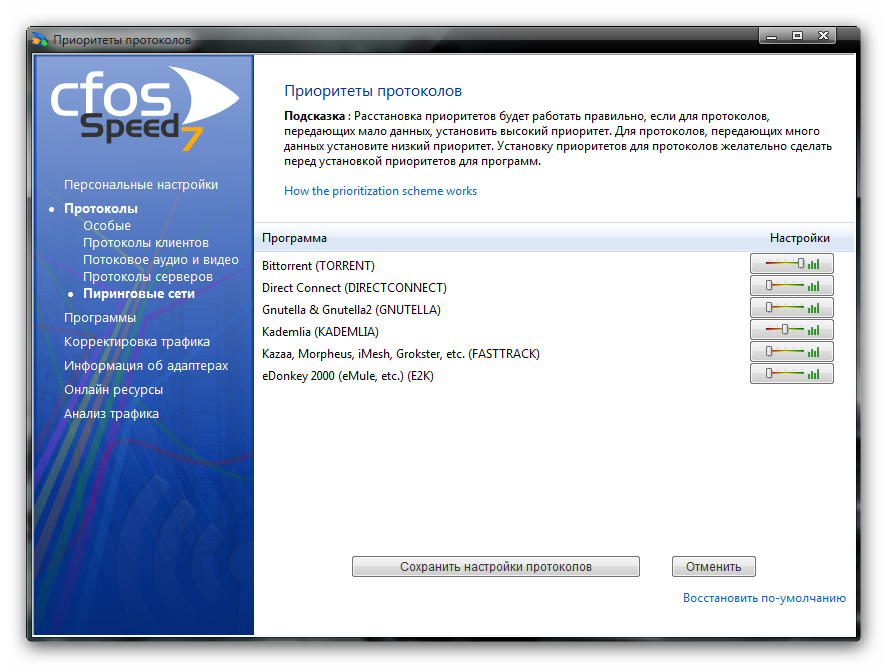The height and width of the screenshot is (669, 888).
Task: Go to Протоколы клиентов subsection
Action: pyautogui.click(x=146, y=243)
